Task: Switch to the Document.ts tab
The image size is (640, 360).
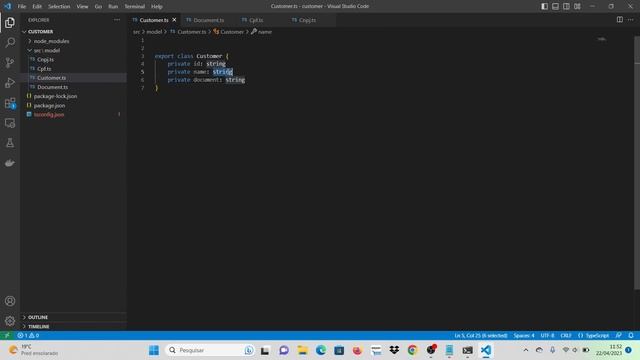Action: (x=208, y=20)
